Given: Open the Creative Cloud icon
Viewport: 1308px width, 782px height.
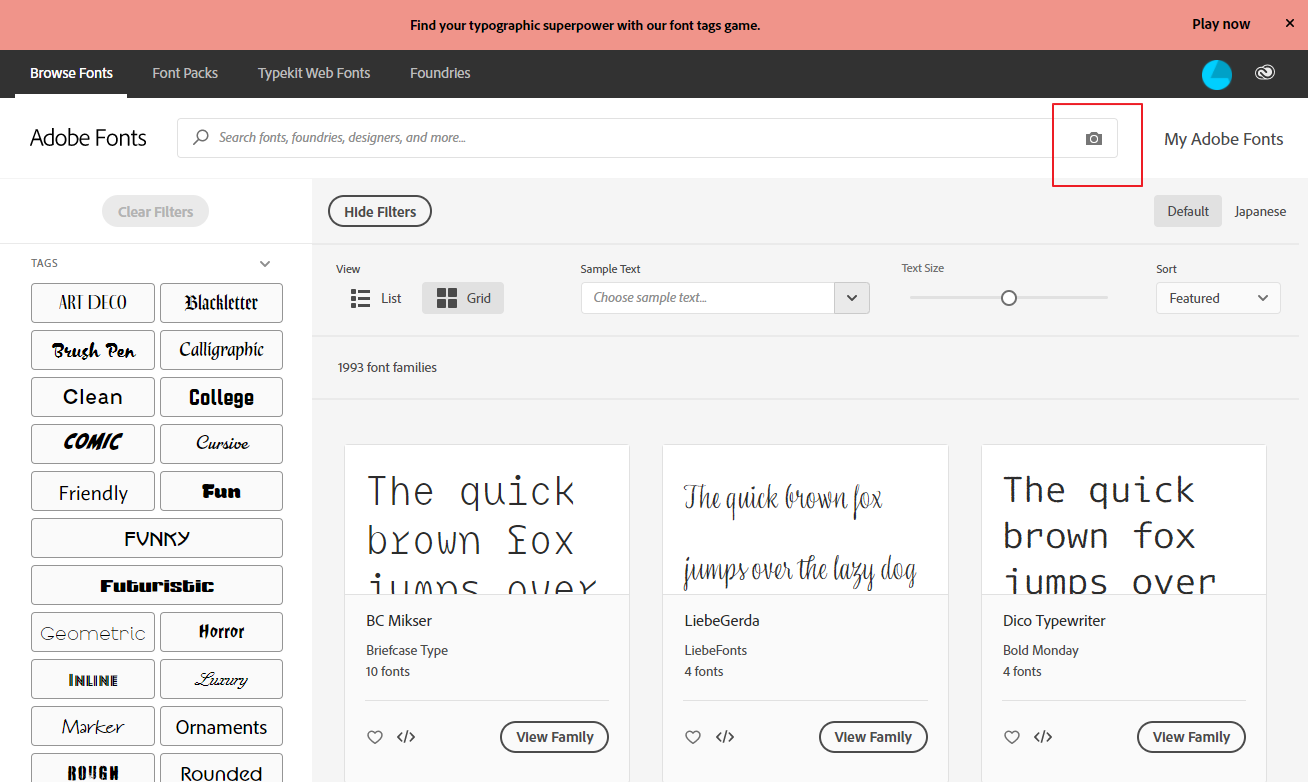Looking at the screenshot, I should (x=1265, y=73).
